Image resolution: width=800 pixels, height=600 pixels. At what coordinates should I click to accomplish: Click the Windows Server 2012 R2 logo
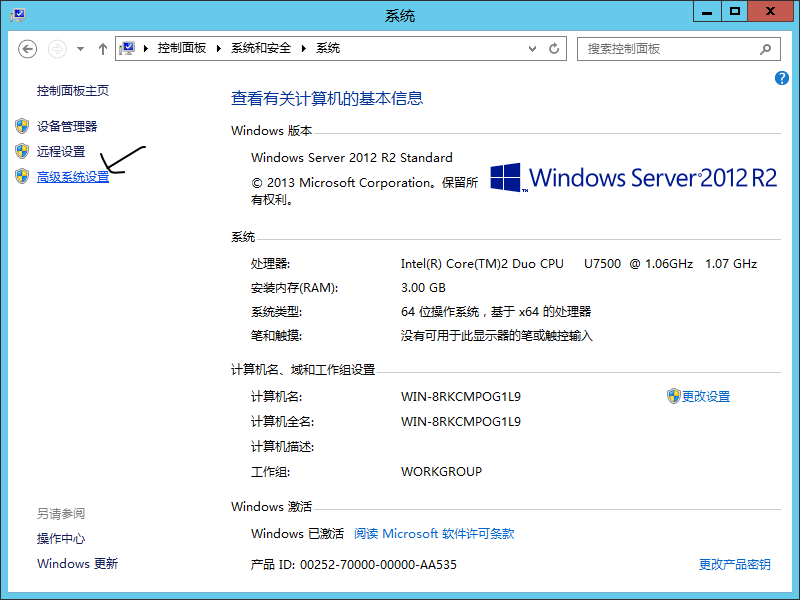633,178
